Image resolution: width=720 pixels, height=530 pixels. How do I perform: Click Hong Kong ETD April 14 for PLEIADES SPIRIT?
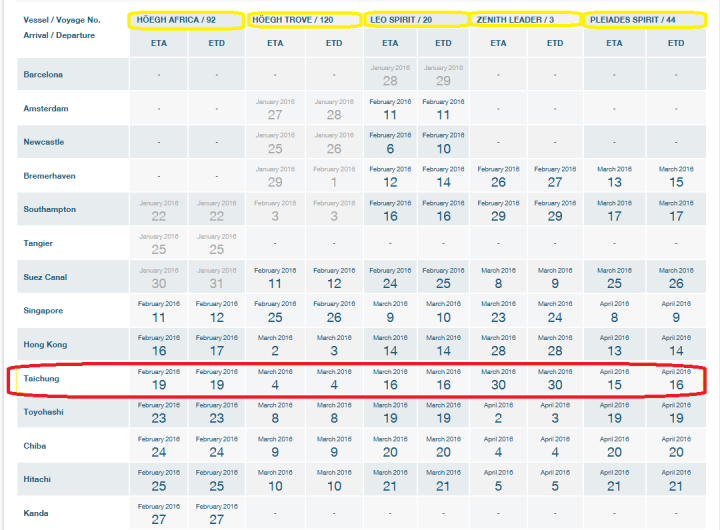click(x=676, y=346)
